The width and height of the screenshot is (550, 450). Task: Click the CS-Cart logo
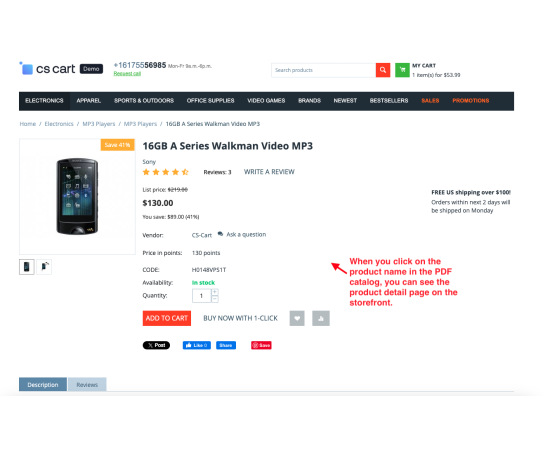47,69
